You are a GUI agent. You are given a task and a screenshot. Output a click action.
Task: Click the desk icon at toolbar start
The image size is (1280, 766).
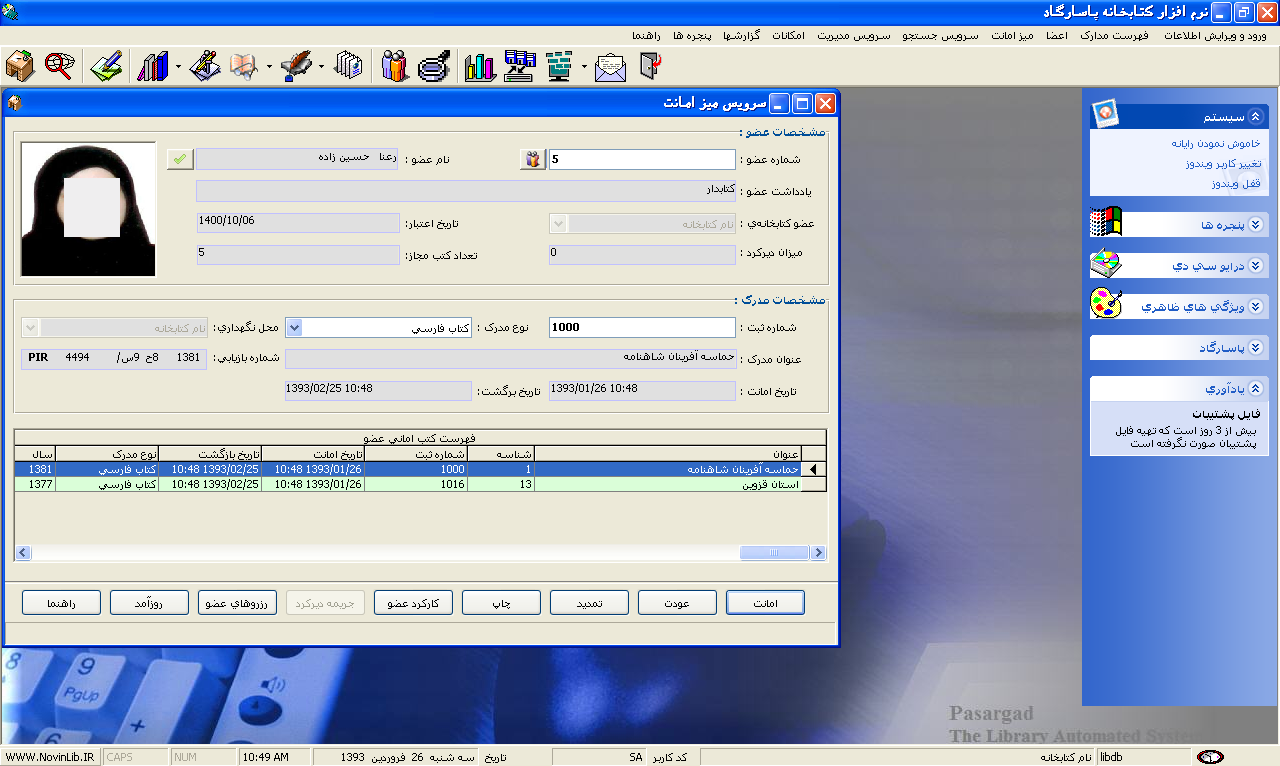(x=20, y=66)
